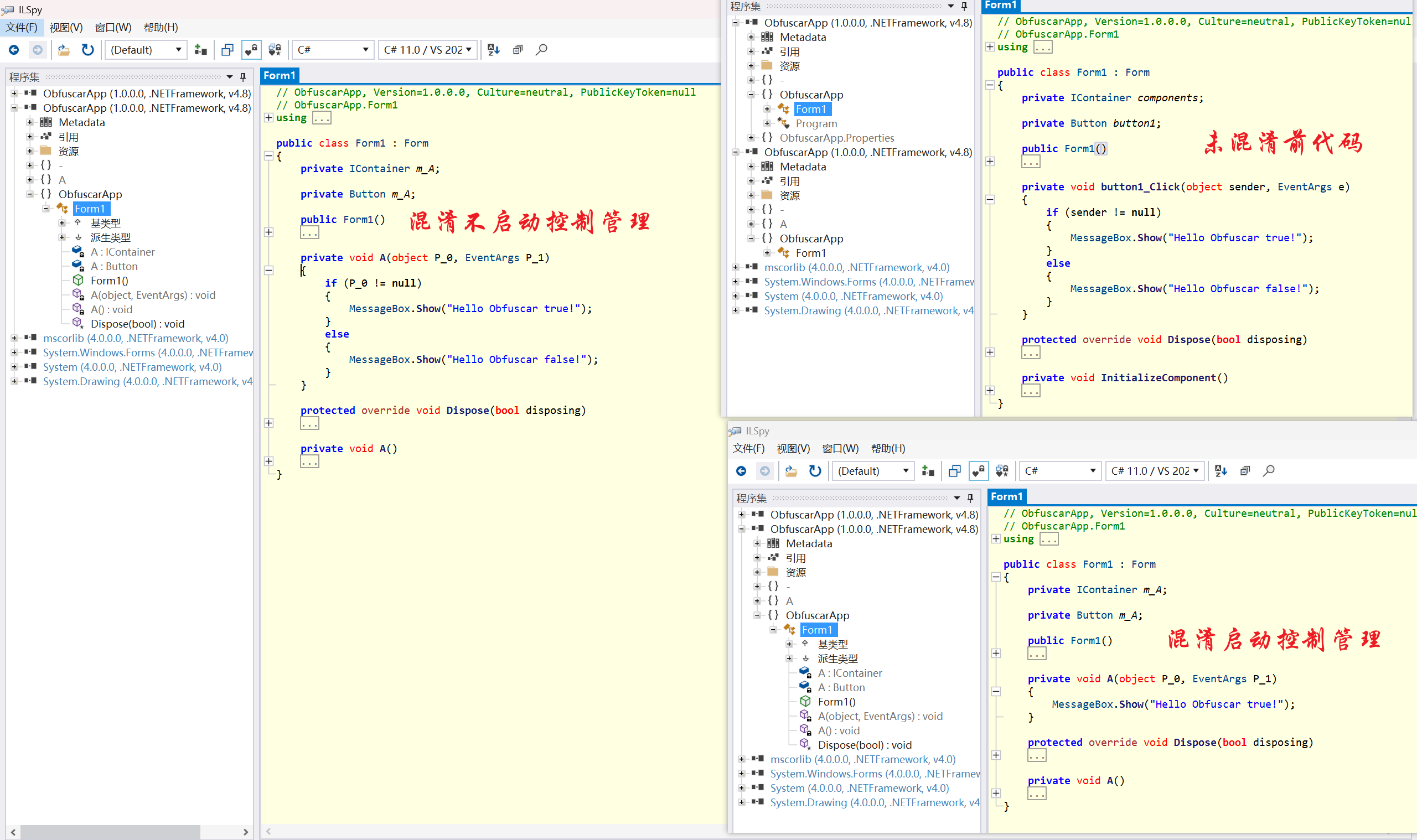The height and width of the screenshot is (840, 1417).
Task: Select Dispose(bool) : void in left tree
Action: [137, 324]
